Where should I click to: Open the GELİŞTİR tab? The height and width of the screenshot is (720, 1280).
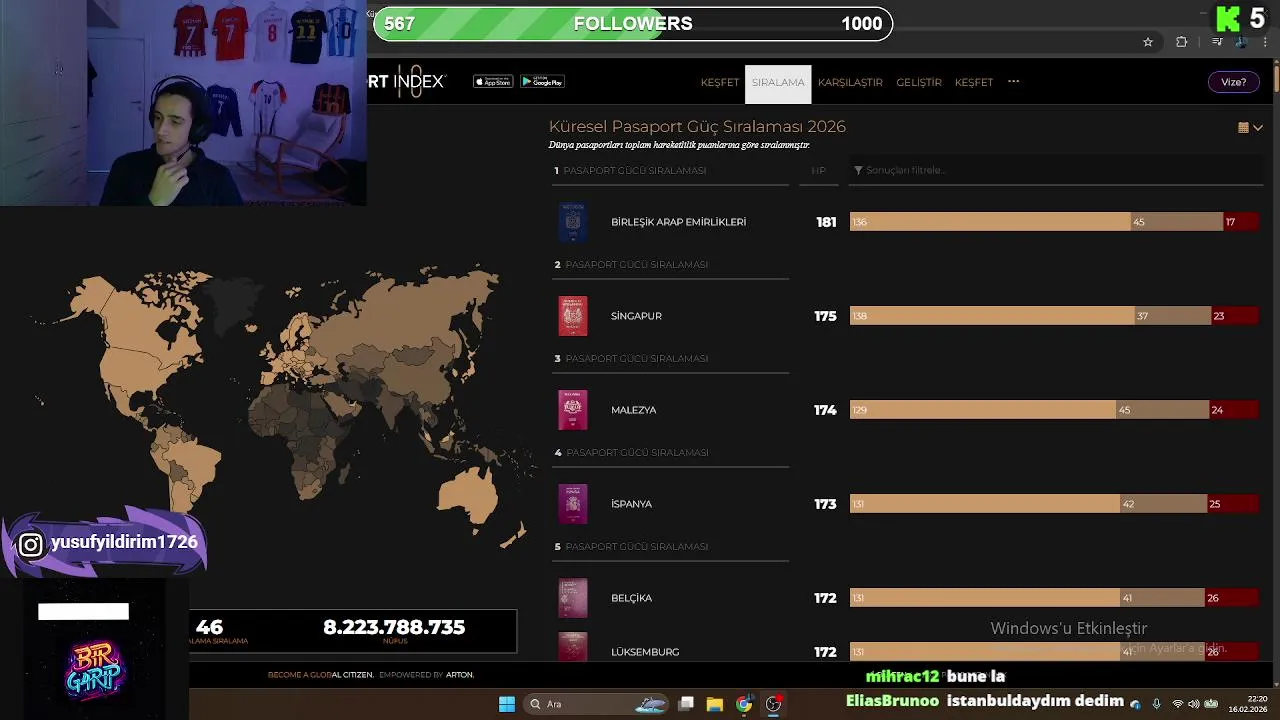tap(919, 83)
